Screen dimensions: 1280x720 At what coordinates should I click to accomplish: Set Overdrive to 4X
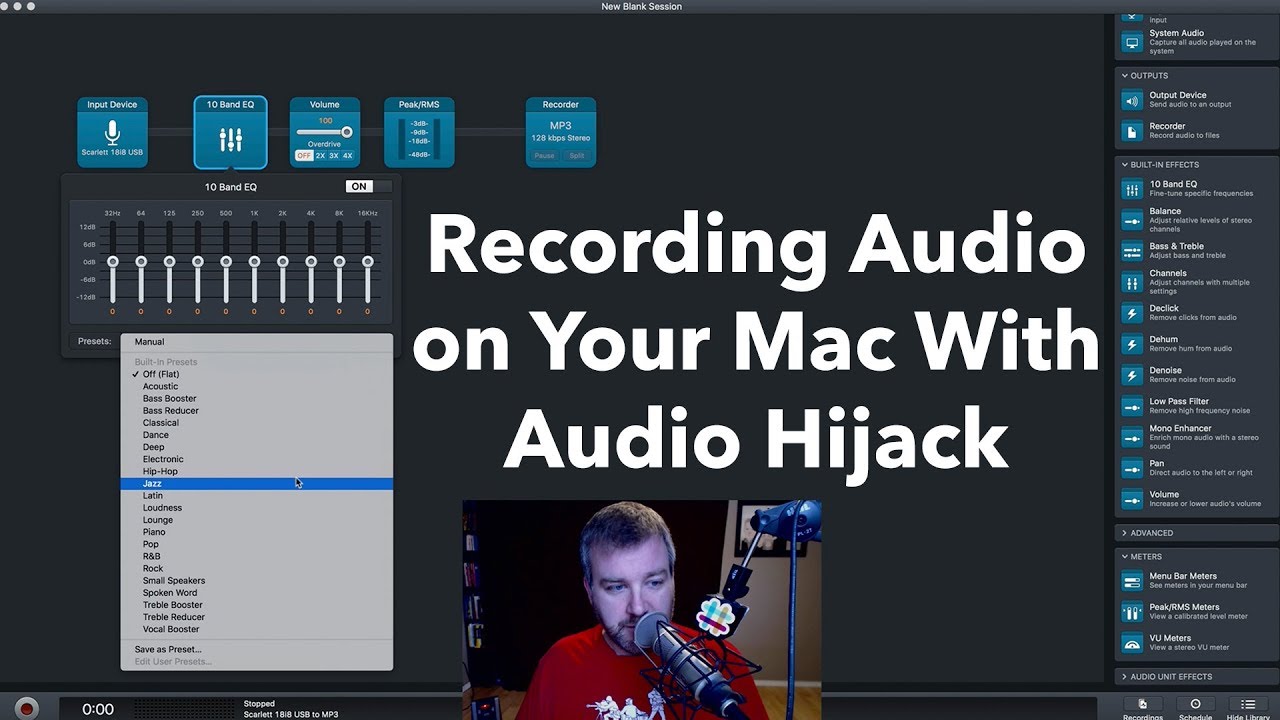pos(348,156)
